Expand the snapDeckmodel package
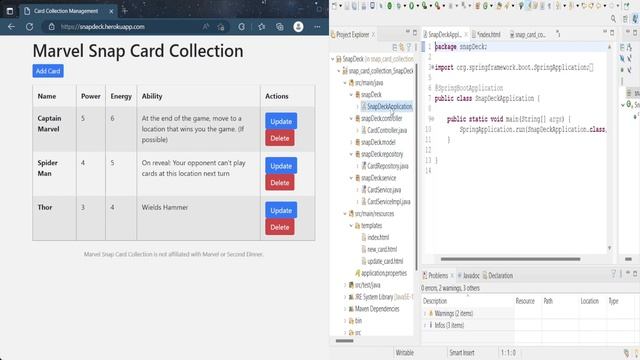This screenshot has height=360, width=640. tap(351, 142)
